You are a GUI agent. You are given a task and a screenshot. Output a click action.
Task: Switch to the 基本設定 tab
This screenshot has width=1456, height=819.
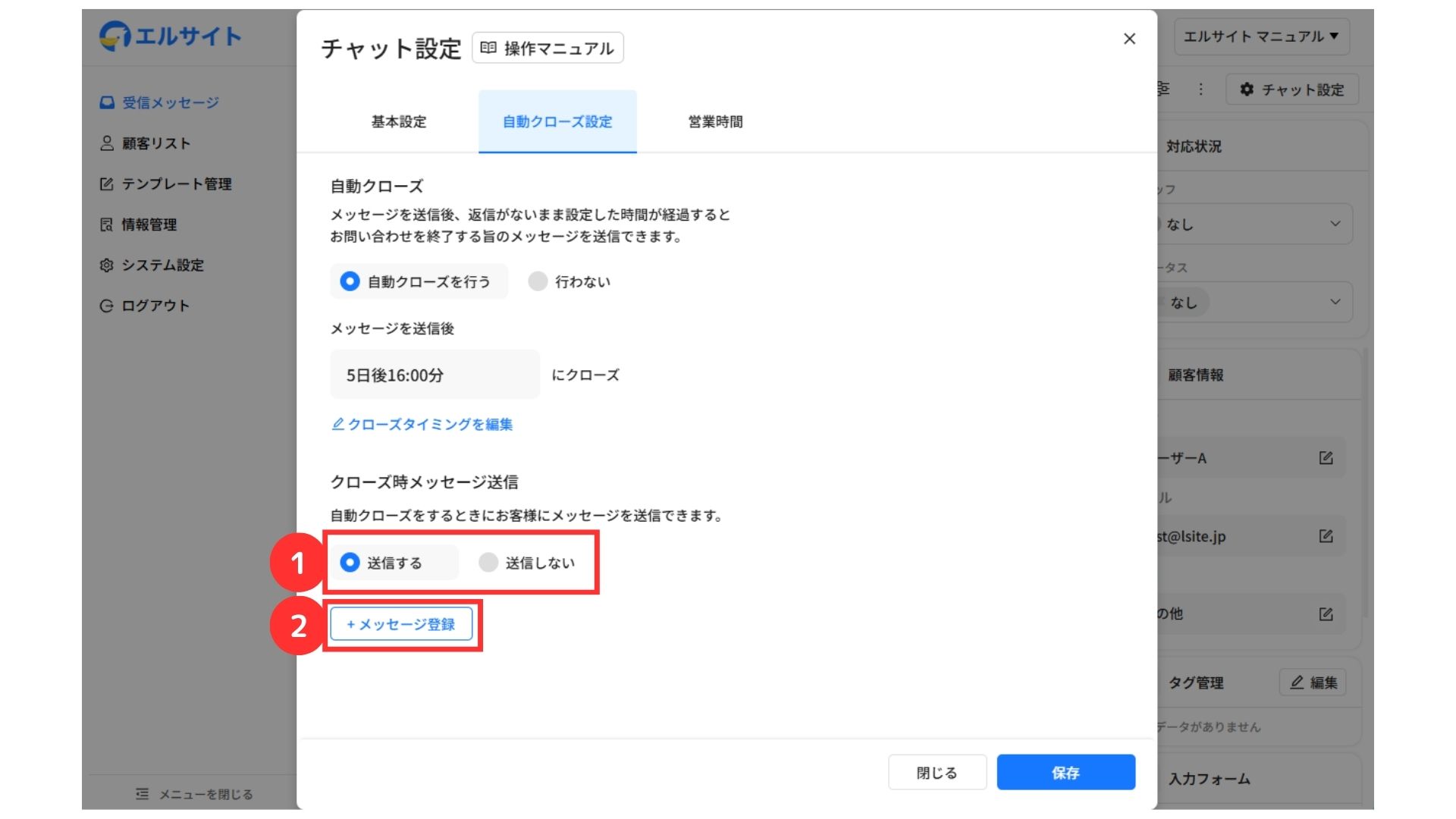point(399,122)
